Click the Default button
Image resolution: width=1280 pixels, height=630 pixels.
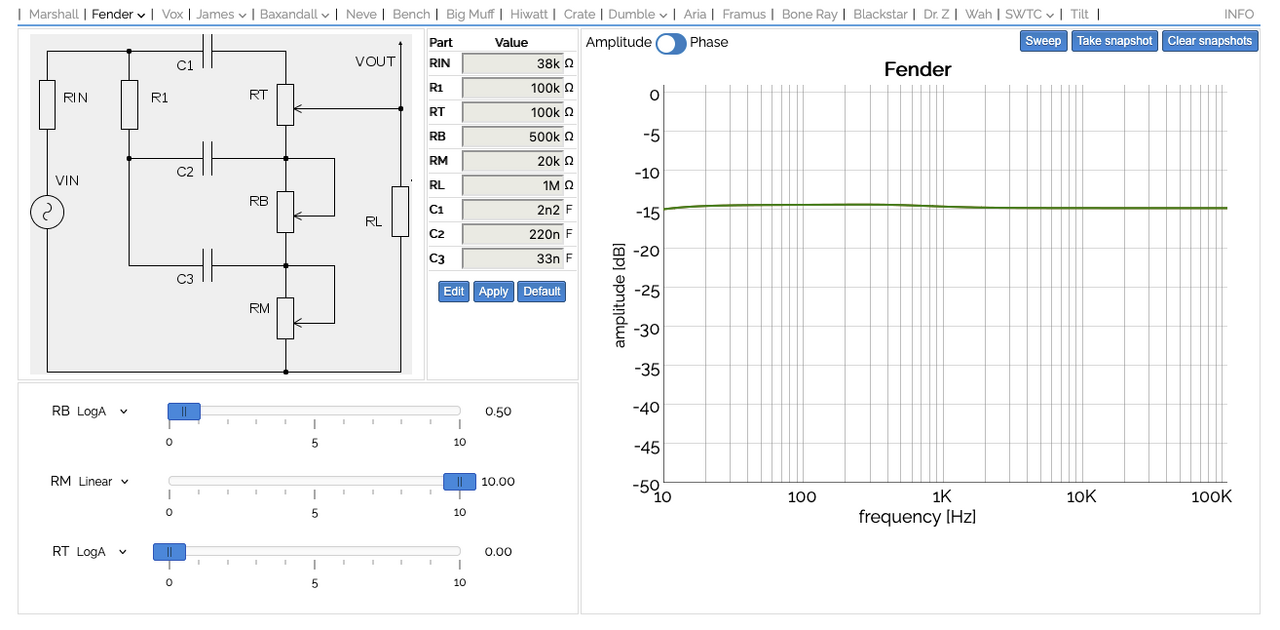pyautogui.click(x=541, y=291)
